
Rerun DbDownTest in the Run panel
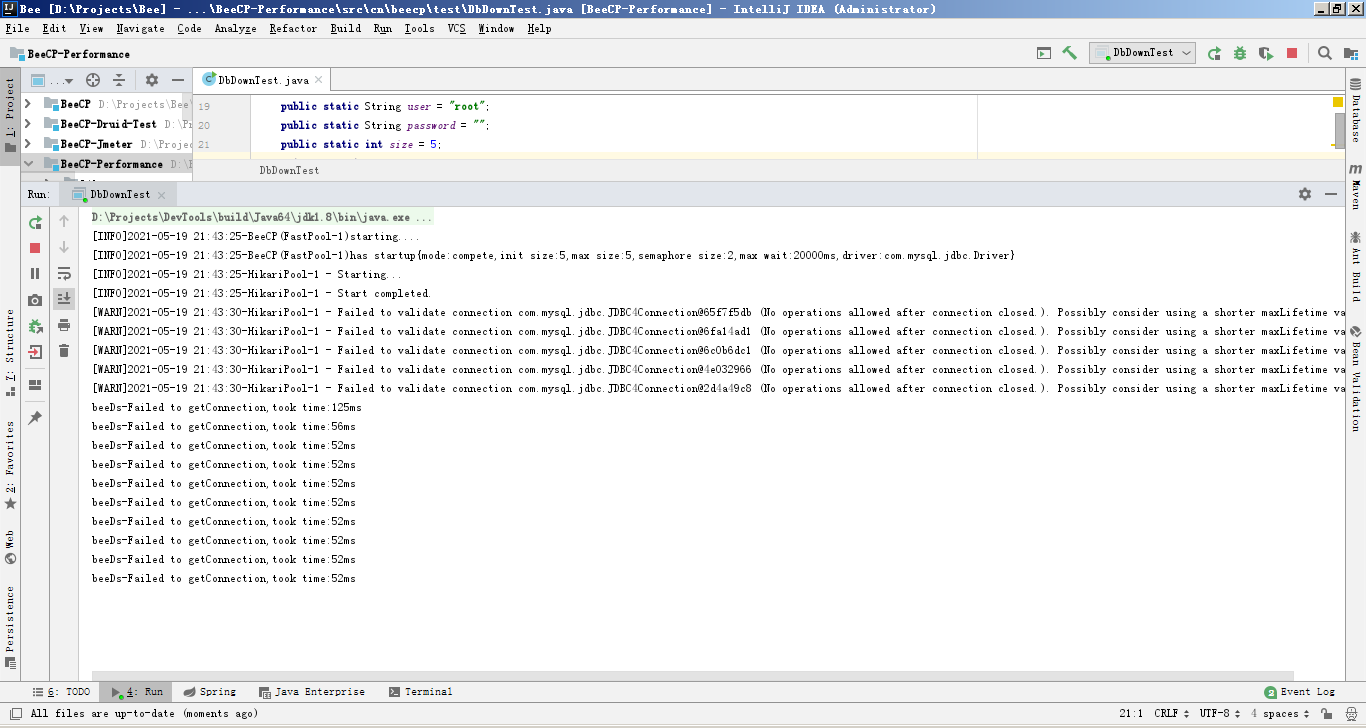(x=35, y=222)
